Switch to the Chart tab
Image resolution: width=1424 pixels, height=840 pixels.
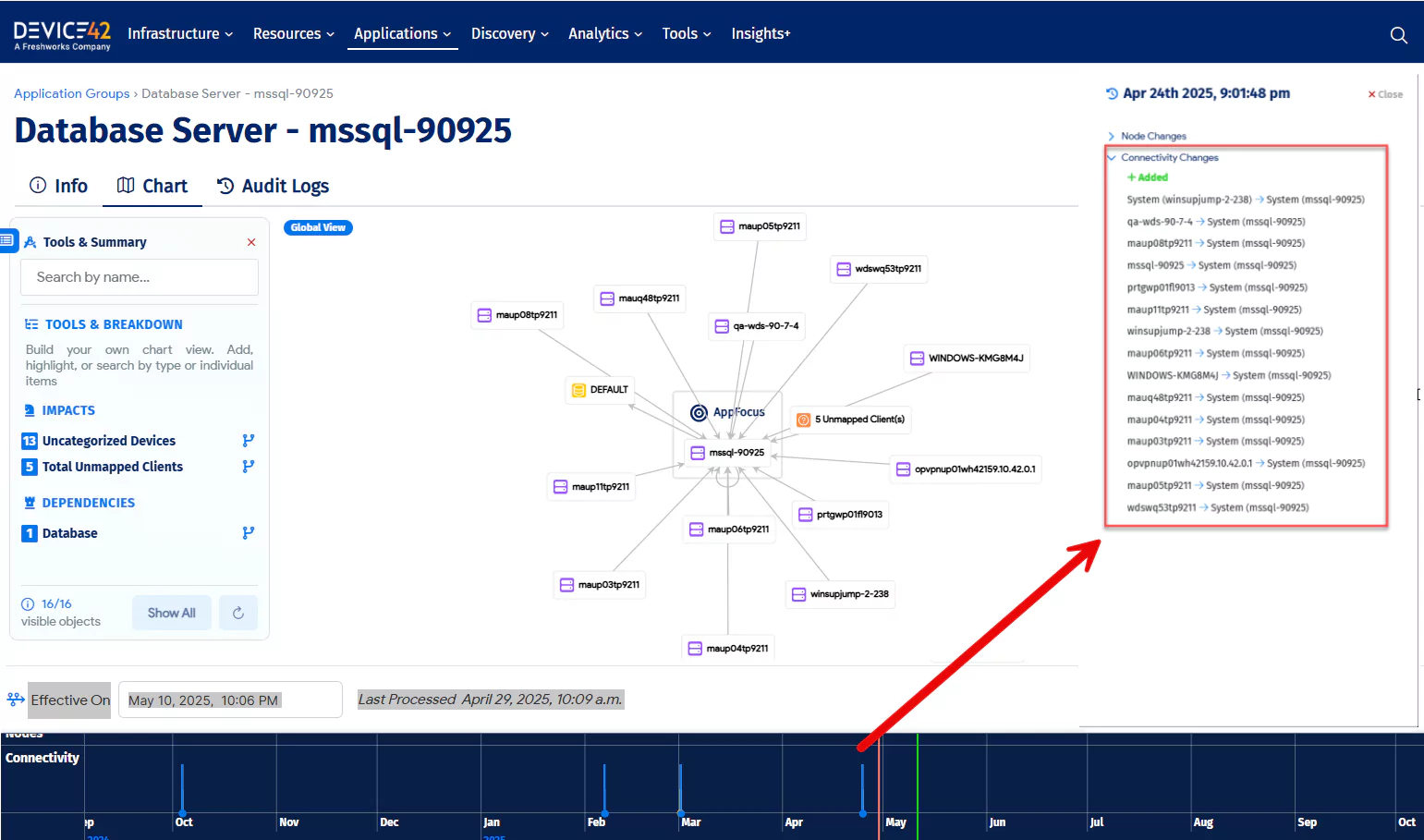pyautogui.click(x=152, y=186)
